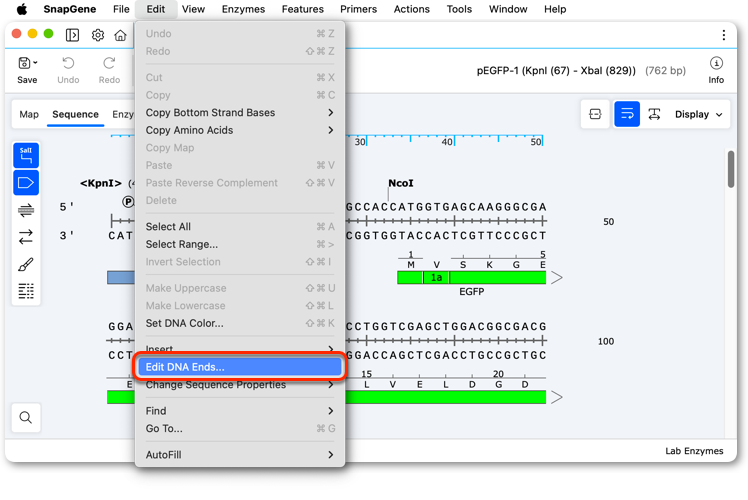Toggle the sidebar panel icon
Viewport: 748px width, 500px height.
click(72, 35)
